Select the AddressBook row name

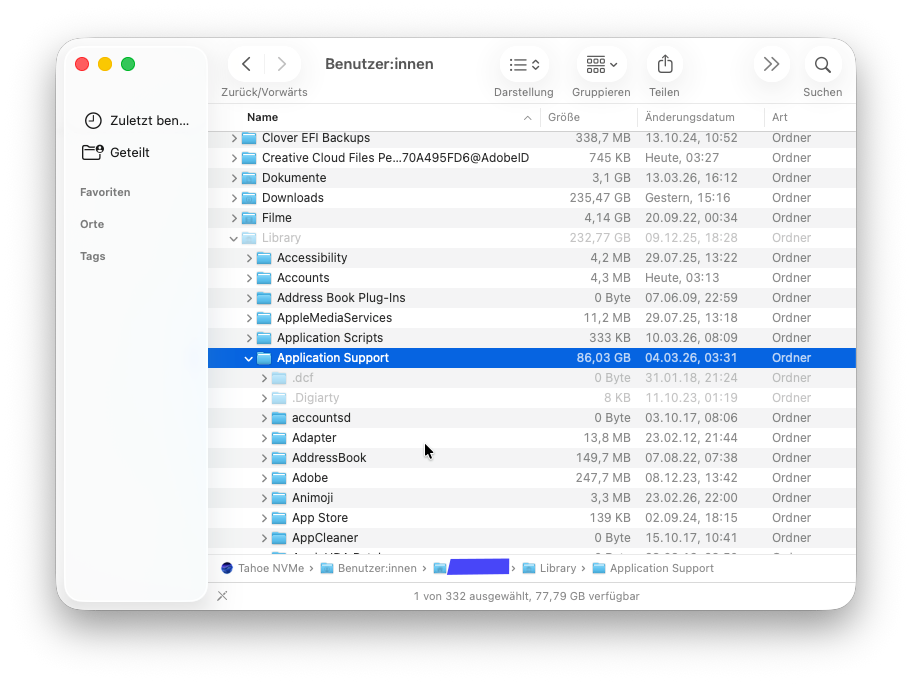click(x=329, y=458)
